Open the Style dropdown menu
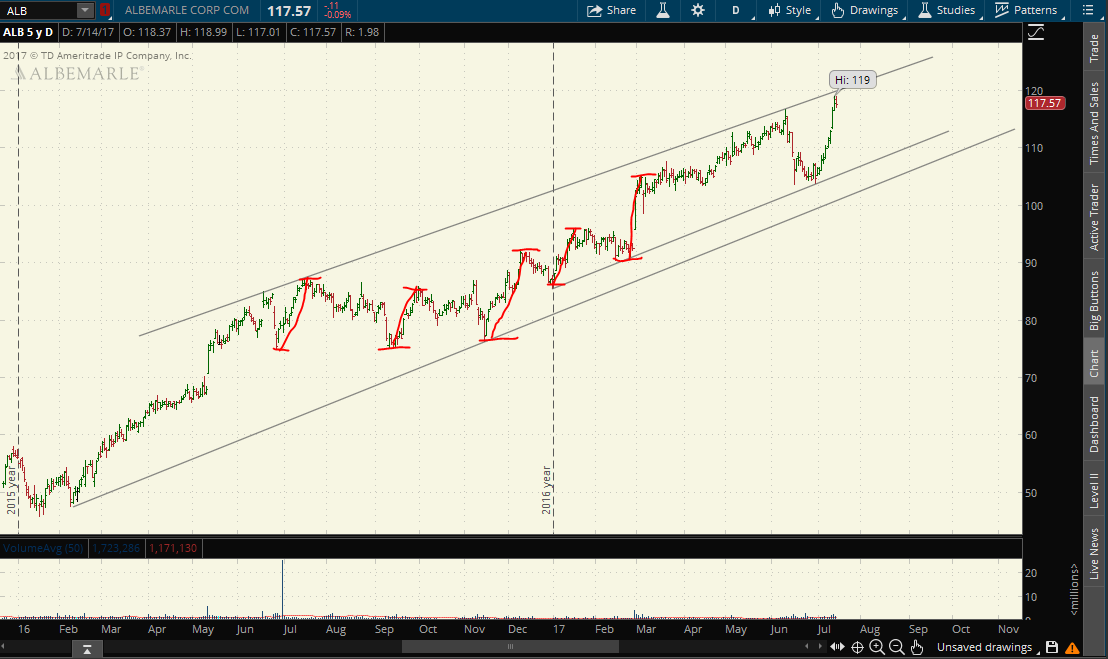 coord(789,10)
